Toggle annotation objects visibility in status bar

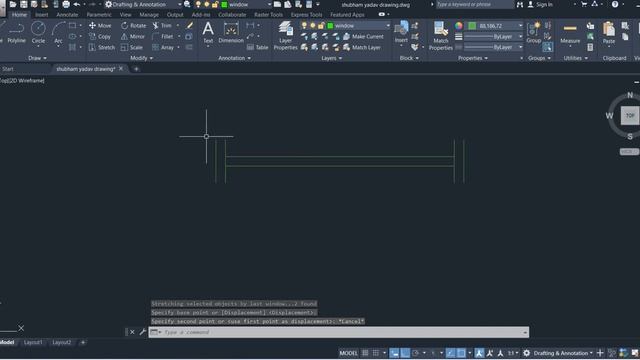point(479,353)
